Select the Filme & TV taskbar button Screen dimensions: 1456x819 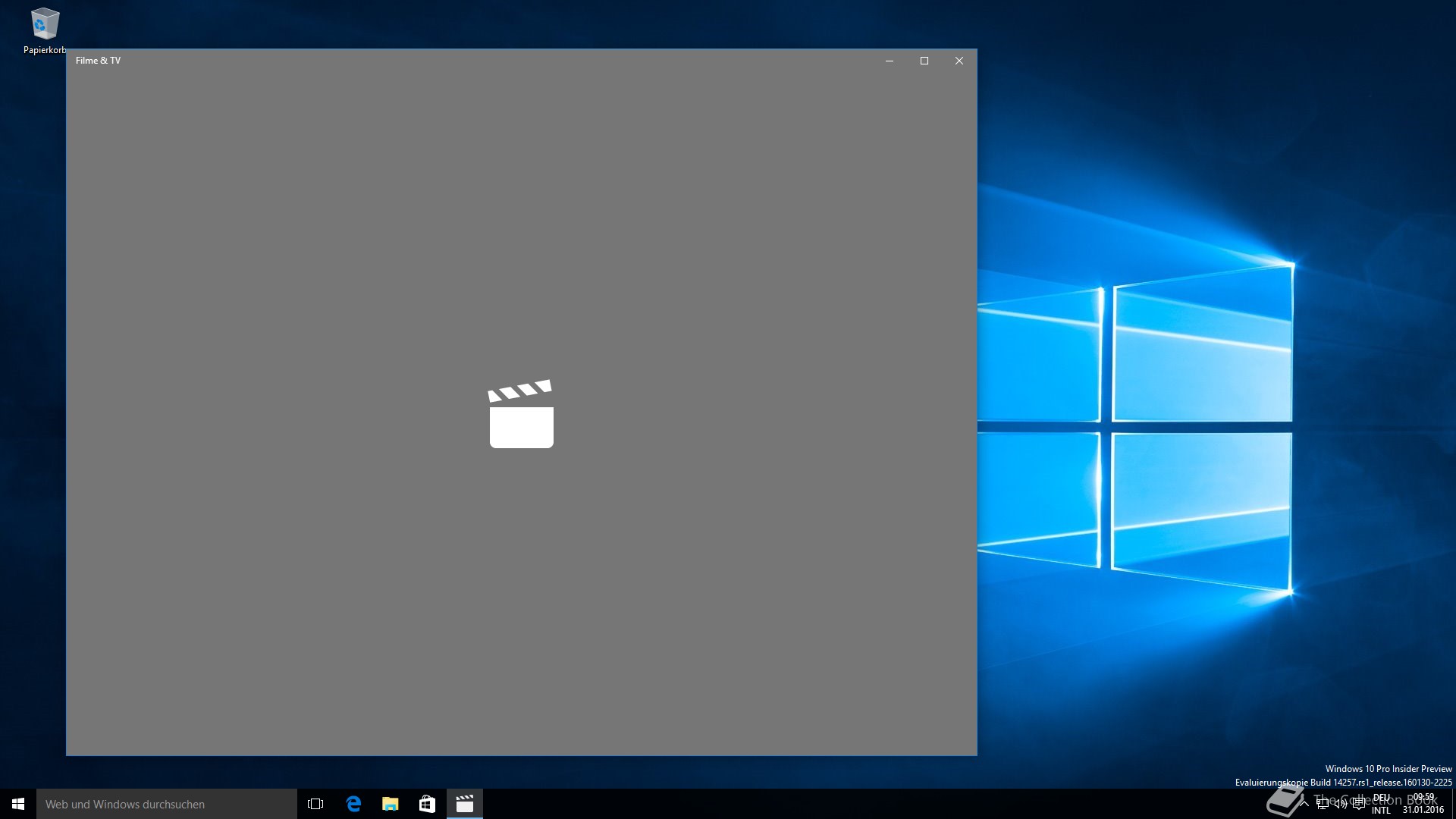tap(464, 804)
